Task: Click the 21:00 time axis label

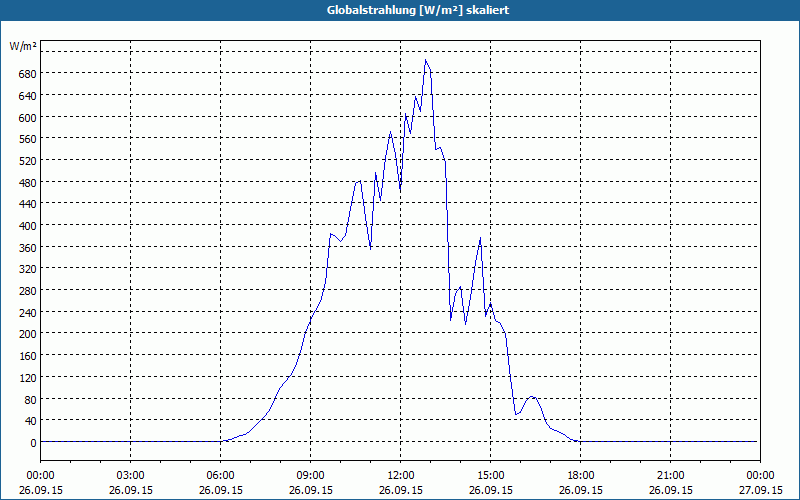Action: tap(670, 476)
